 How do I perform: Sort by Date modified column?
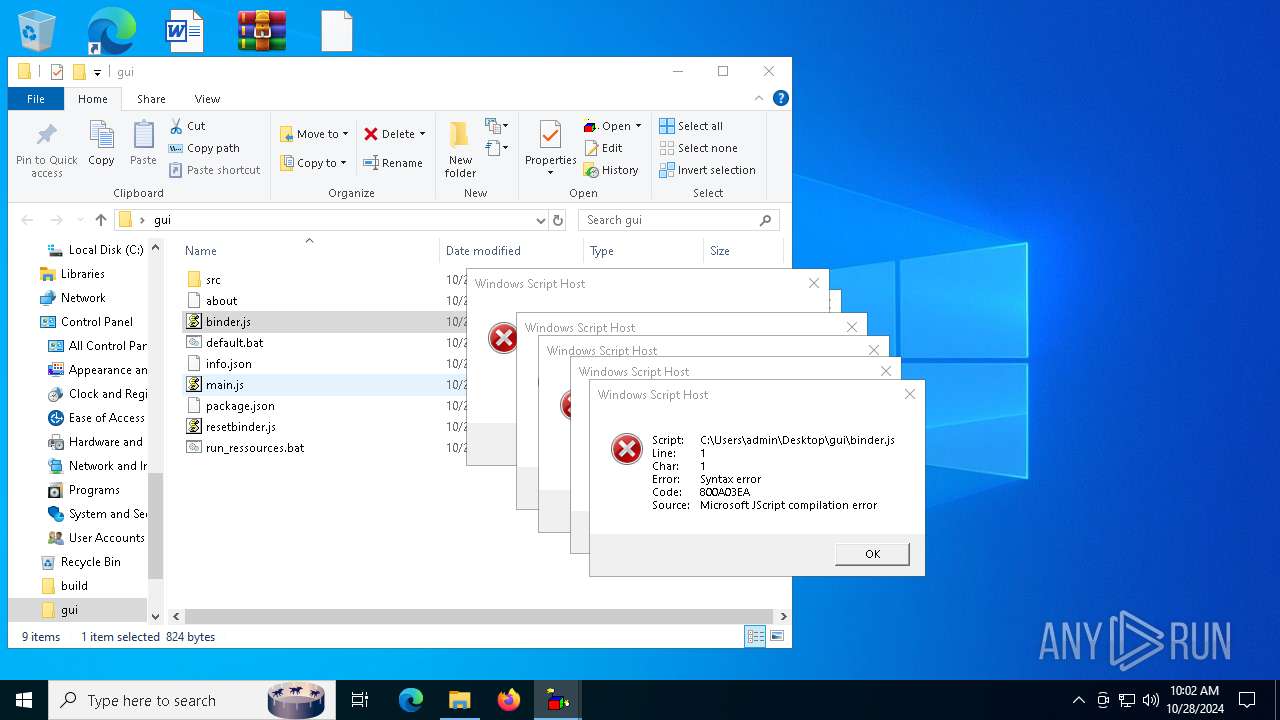click(483, 251)
